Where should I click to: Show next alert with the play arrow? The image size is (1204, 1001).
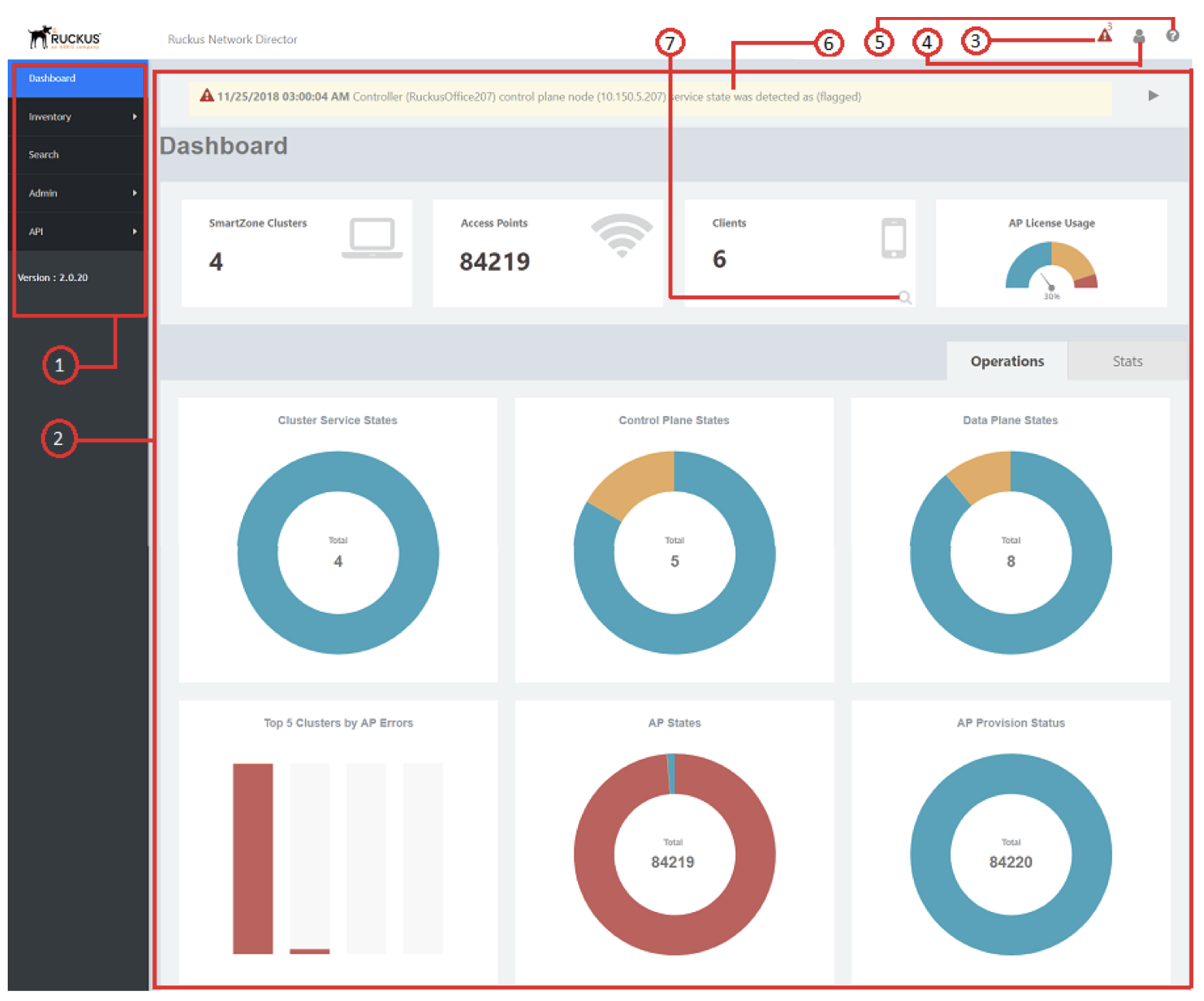coord(1153,96)
